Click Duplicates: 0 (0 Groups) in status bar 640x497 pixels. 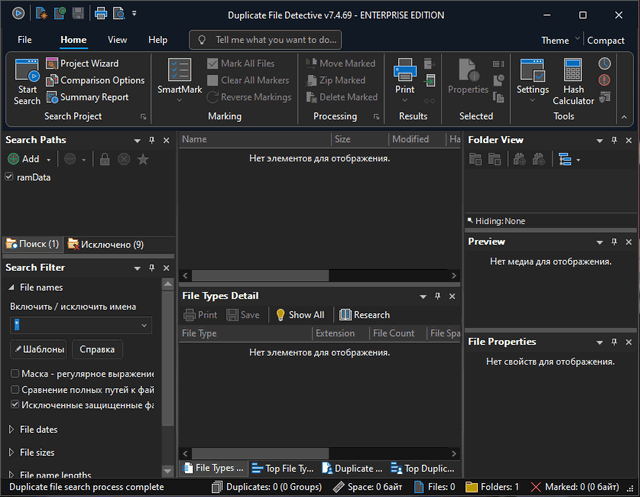(x=267, y=487)
